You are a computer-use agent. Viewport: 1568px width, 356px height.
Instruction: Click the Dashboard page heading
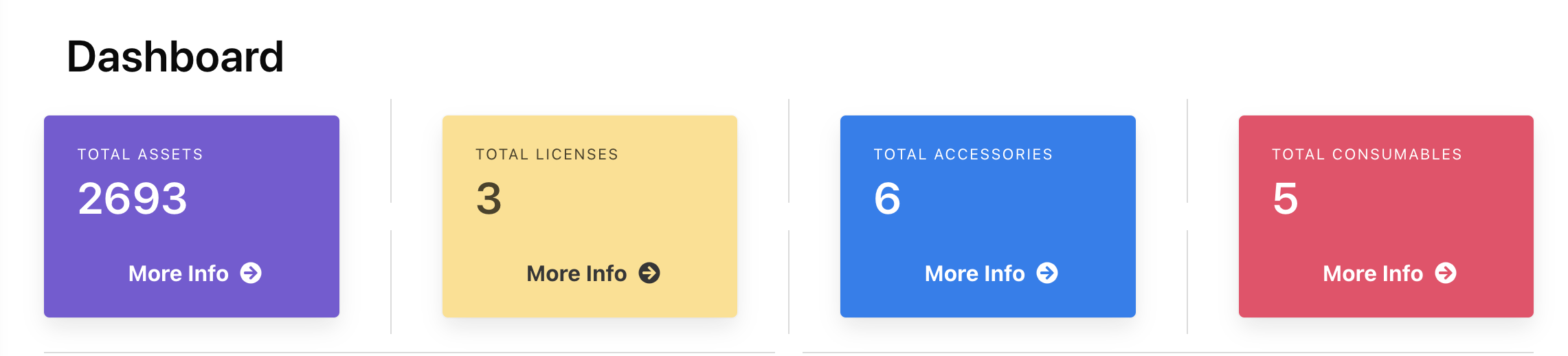click(x=175, y=56)
